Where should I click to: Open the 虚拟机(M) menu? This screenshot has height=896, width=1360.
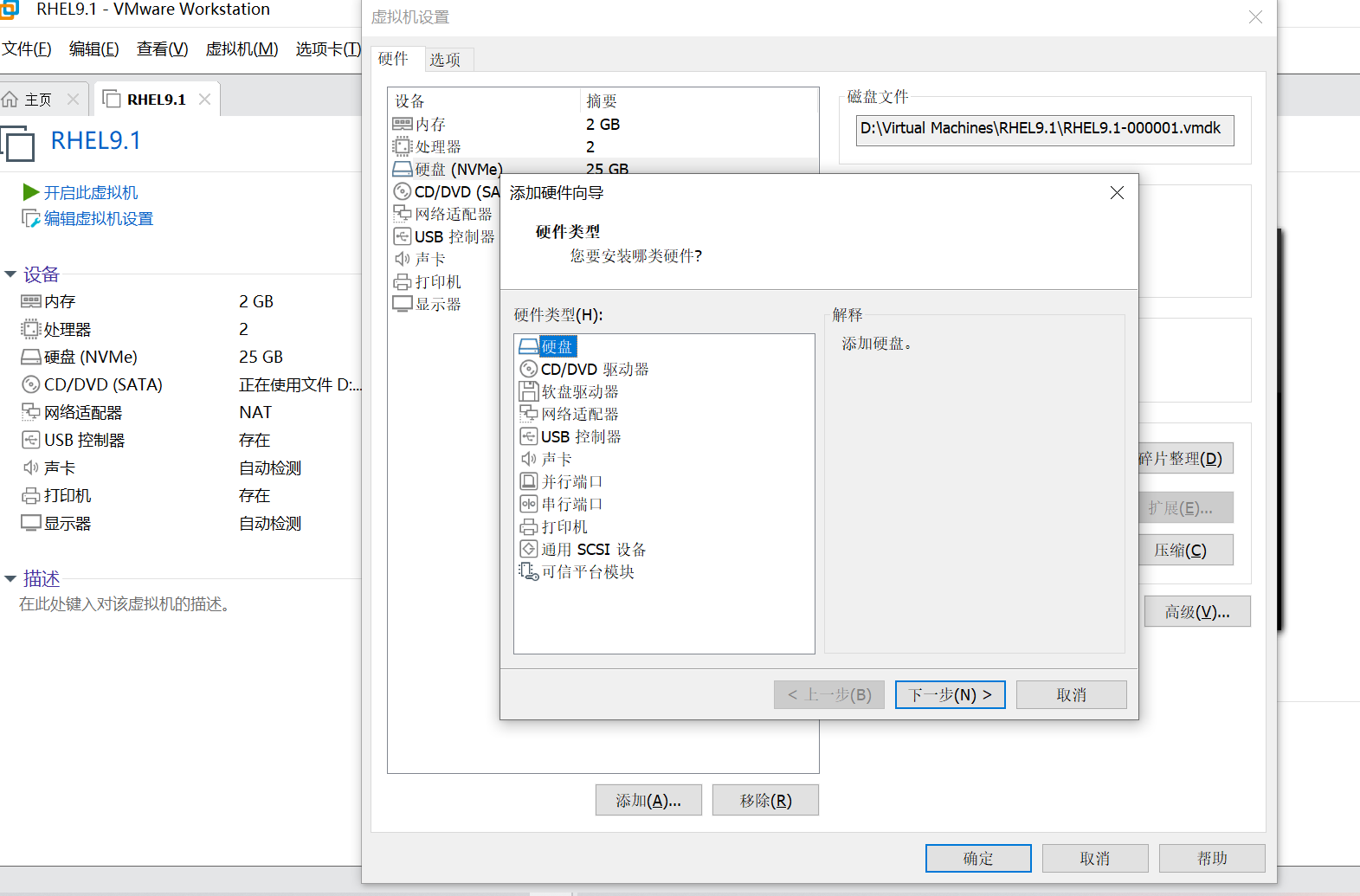point(242,49)
